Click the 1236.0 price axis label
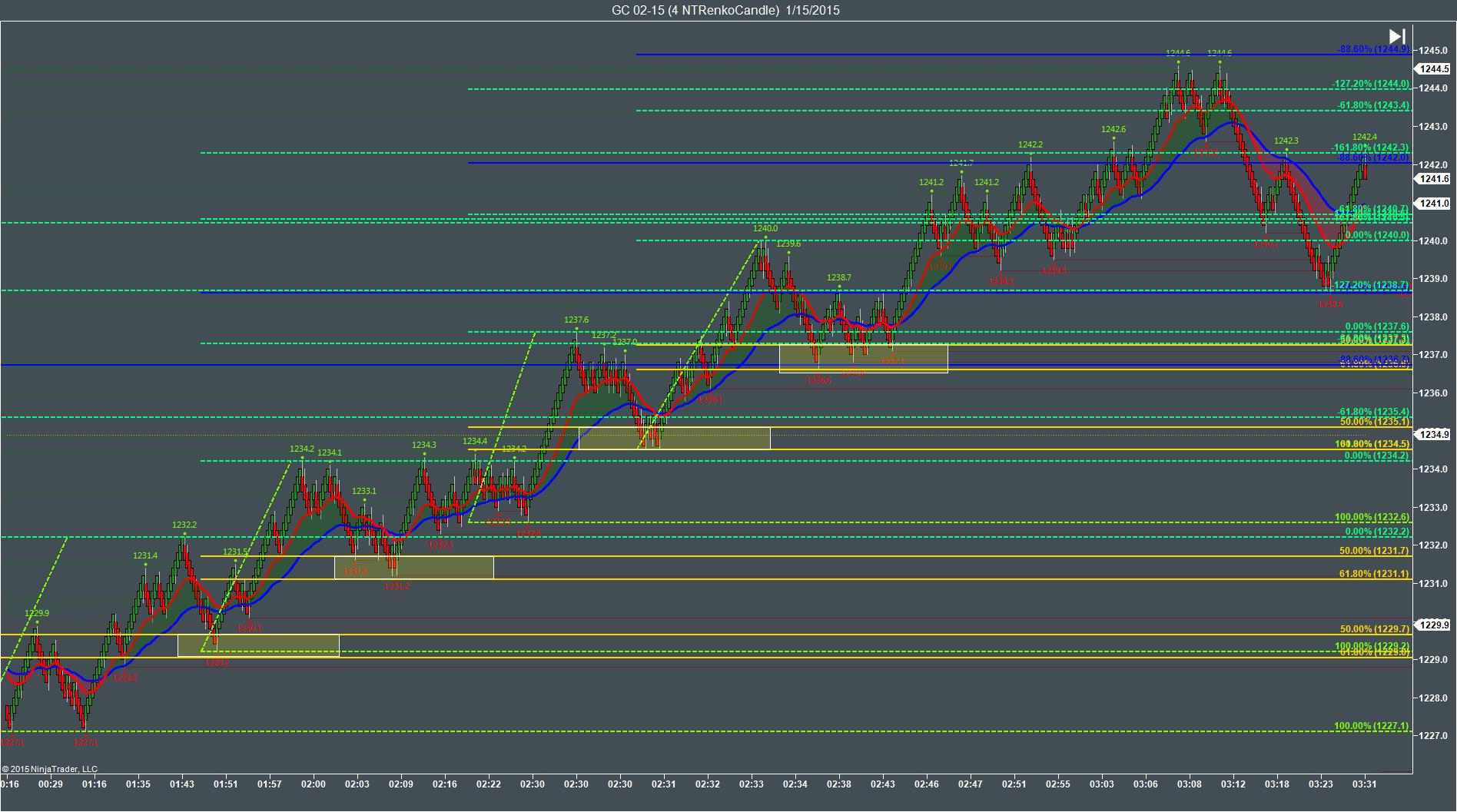Image resolution: width=1457 pixels, height=812 pixels. point(1434,393)
